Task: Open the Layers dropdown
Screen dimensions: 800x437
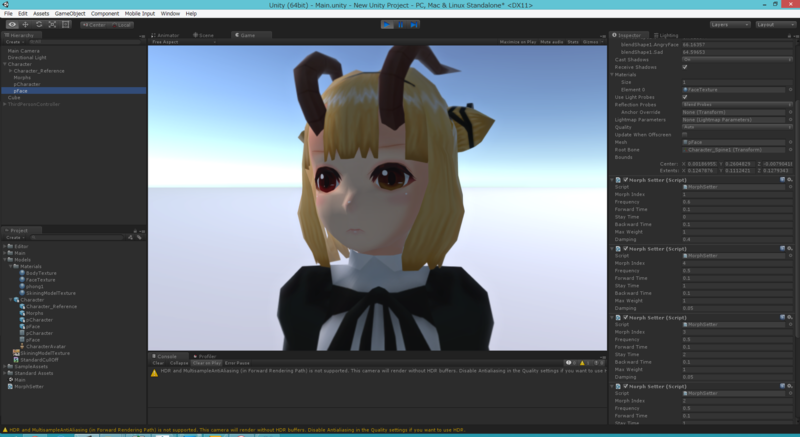Action: [730, 24]
